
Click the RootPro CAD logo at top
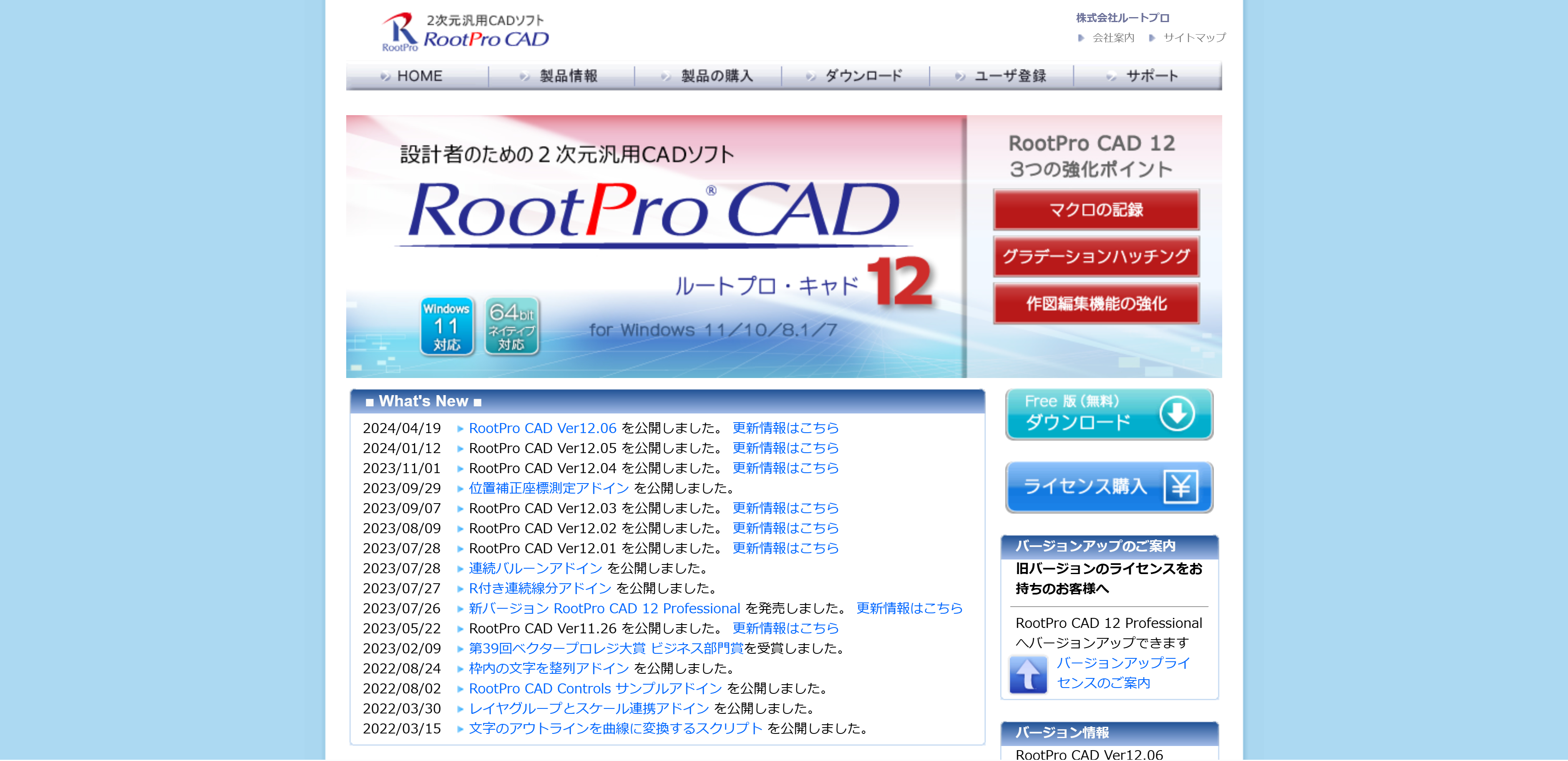tap(465, 32)
